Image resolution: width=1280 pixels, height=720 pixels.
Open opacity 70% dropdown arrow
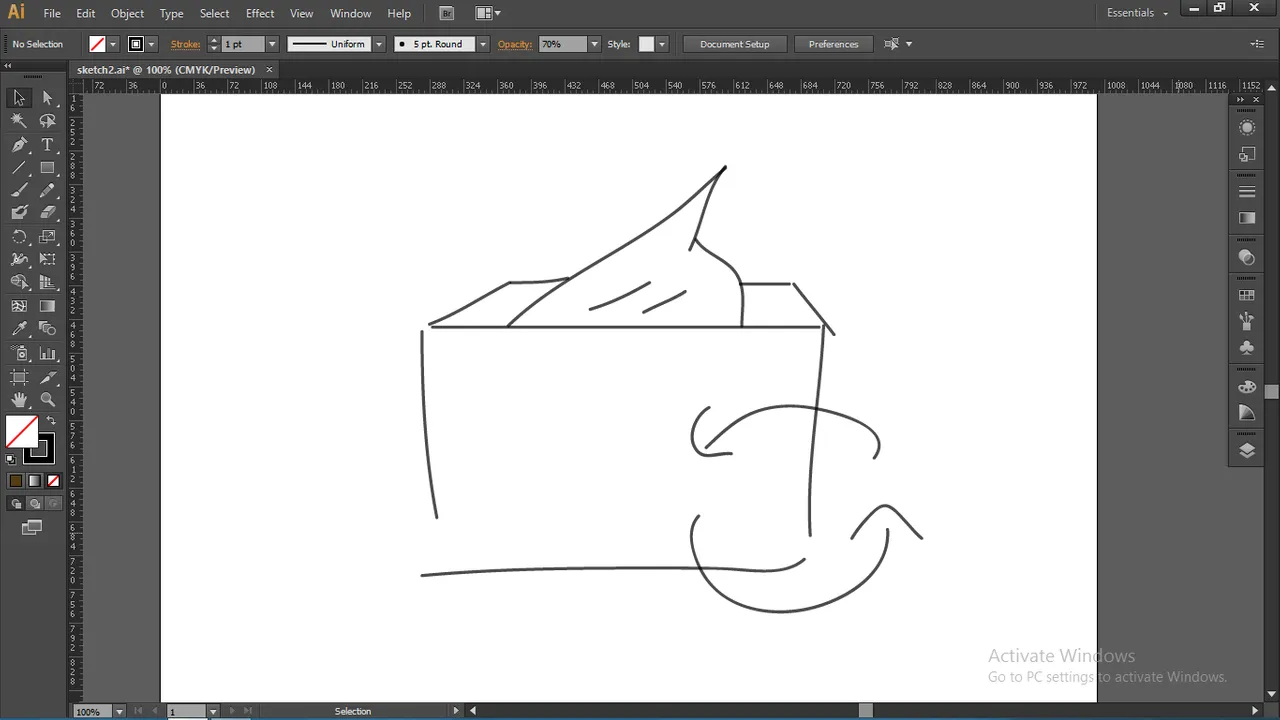594,44
